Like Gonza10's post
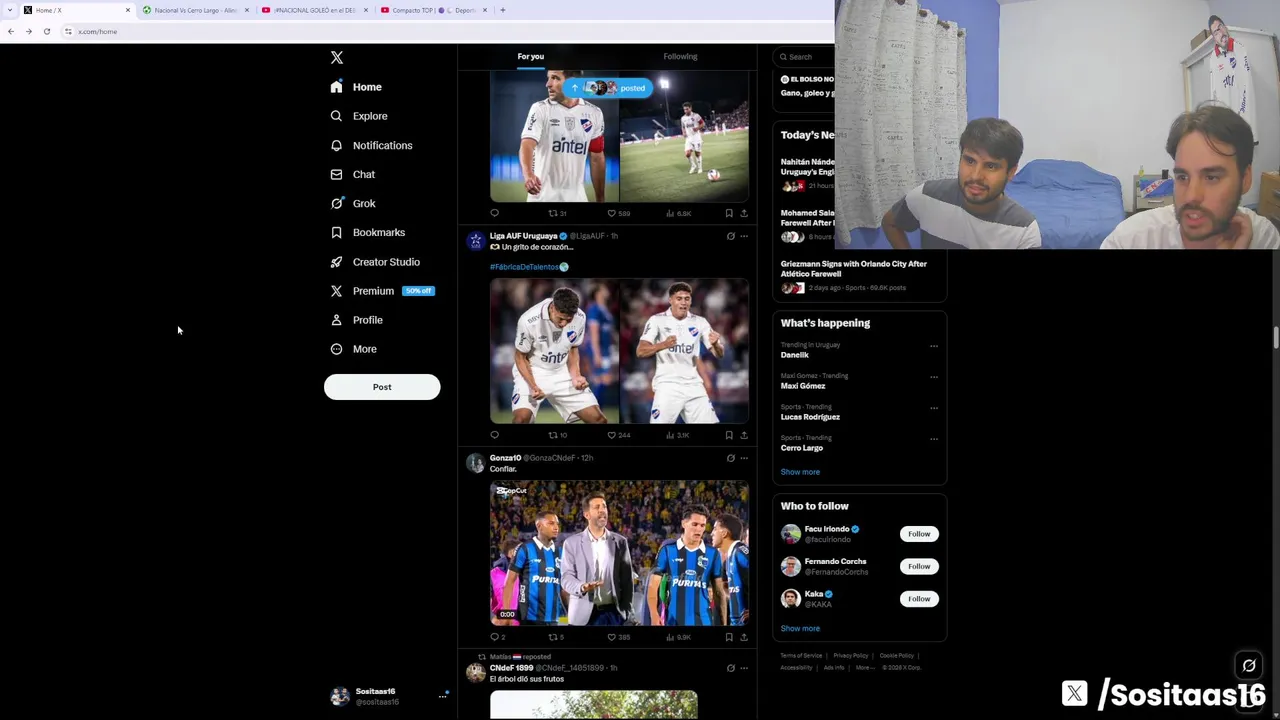 coord(618,637)
